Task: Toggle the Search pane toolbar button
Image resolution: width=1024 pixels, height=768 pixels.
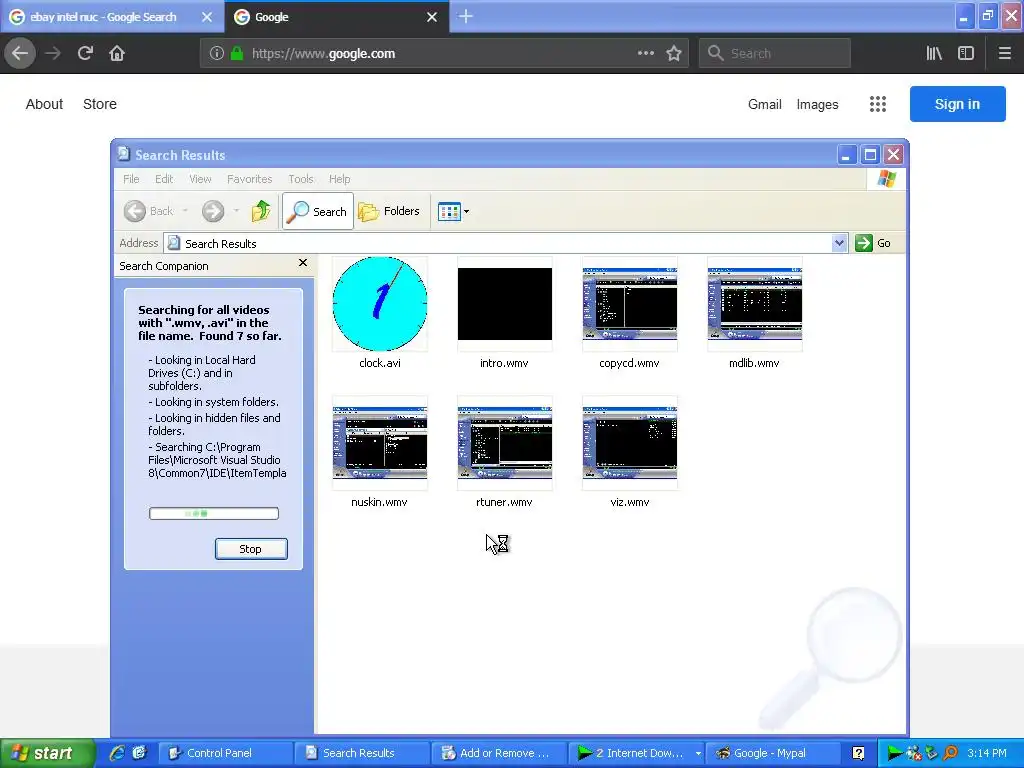Action: [x=318, y=211]
